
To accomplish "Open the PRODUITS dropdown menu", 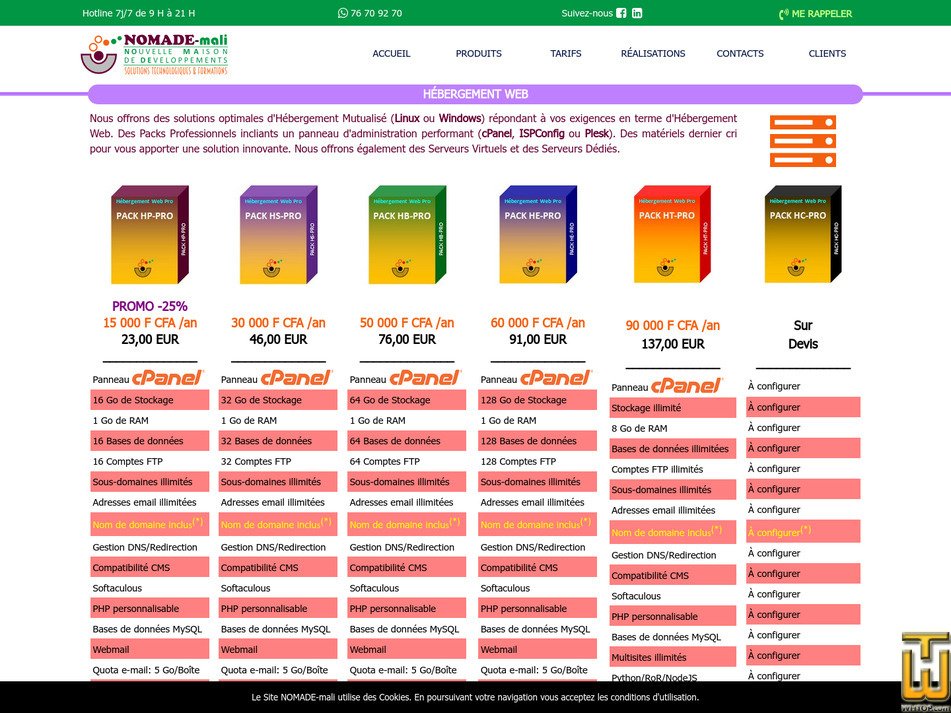I will tap(478, 53).
